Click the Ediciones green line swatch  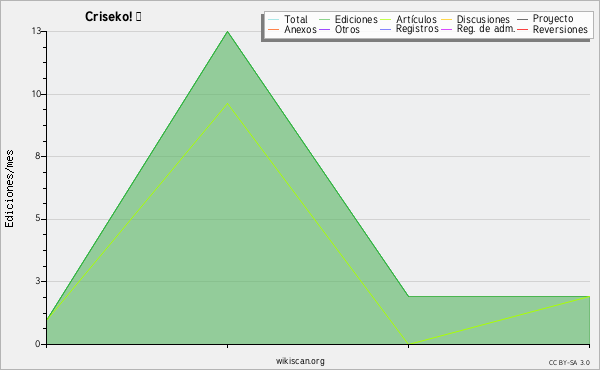click(x=324, y=20)
